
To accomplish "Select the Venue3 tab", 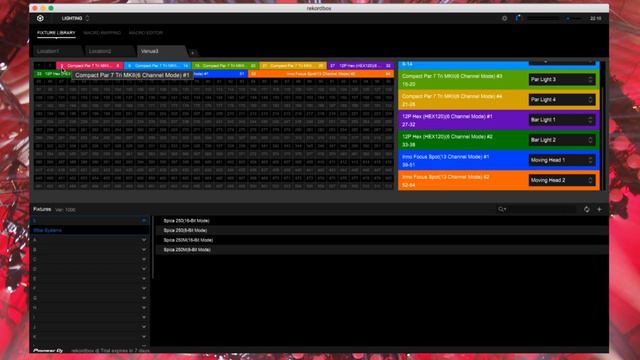I will pyautogui.click(x=161, y=51).
